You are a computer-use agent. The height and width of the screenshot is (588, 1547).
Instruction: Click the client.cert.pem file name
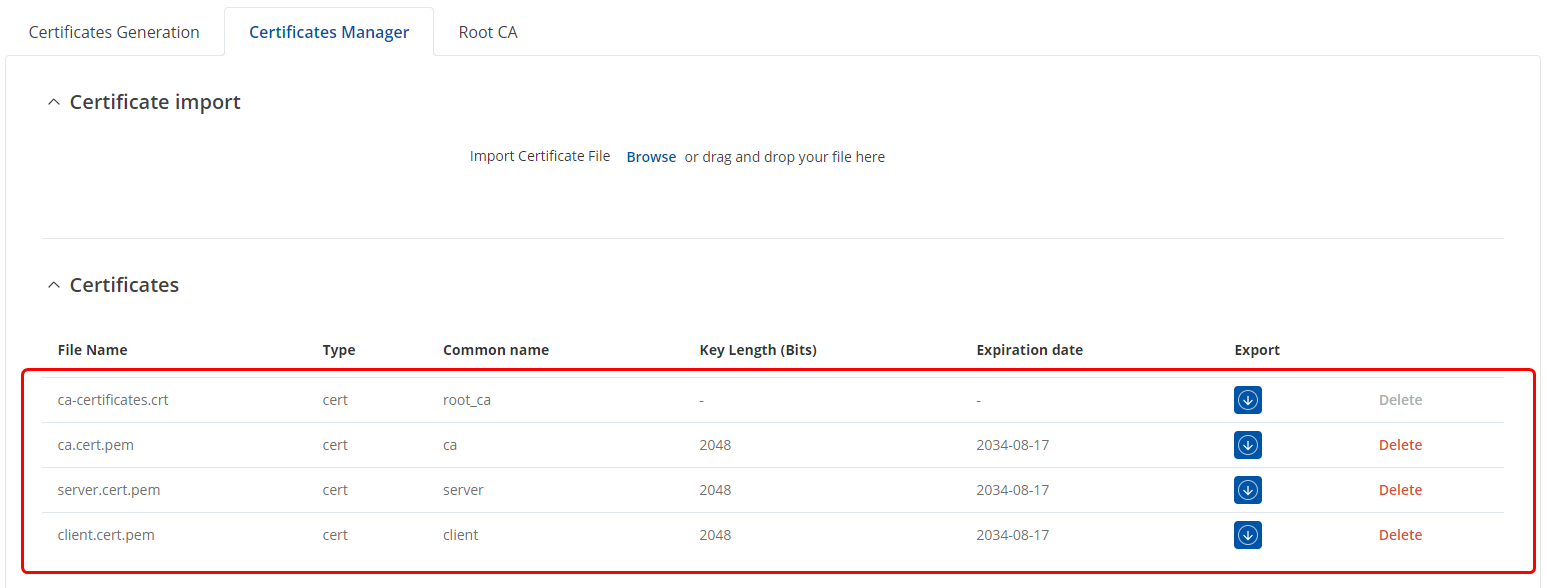coord(106,535)
